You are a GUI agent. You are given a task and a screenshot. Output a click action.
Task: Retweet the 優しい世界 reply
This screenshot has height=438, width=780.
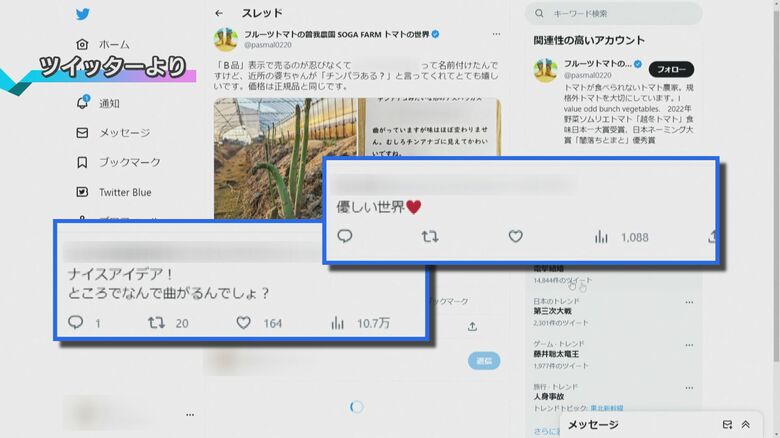[x=430, y=236]
